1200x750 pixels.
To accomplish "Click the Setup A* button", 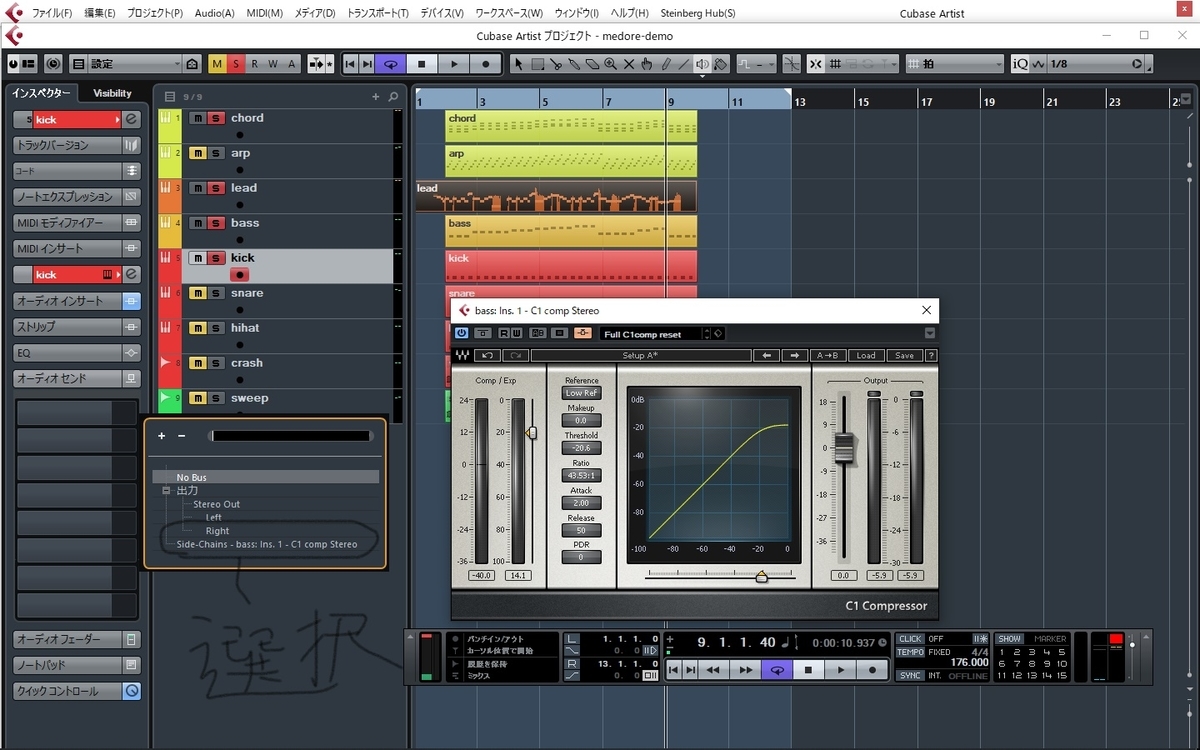I will [x=640, y=355].
